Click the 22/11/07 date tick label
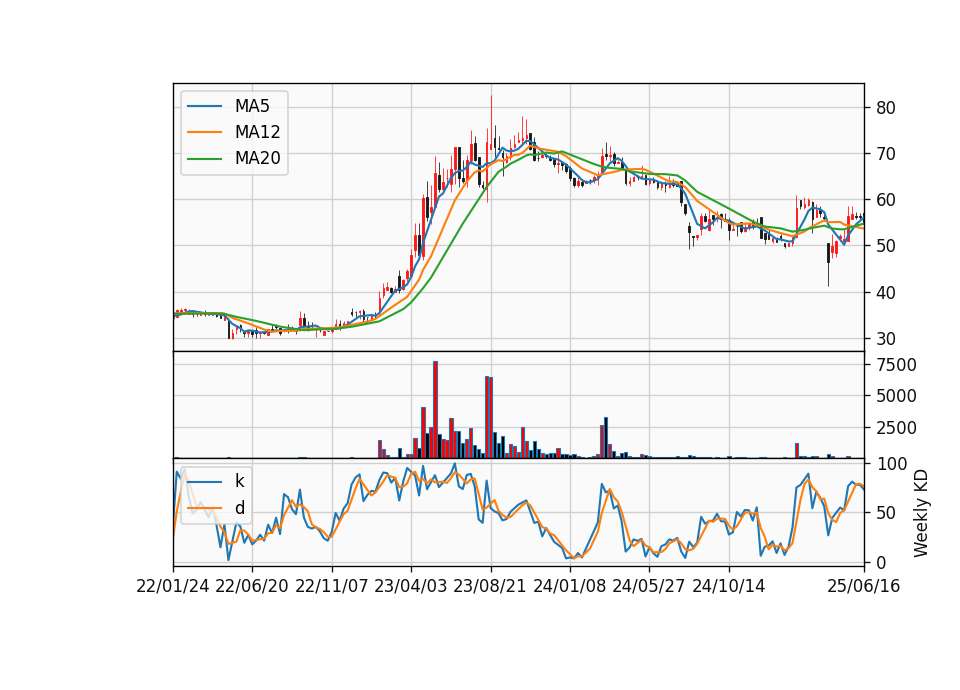This screenshot has width=960, height=690. 331,586
